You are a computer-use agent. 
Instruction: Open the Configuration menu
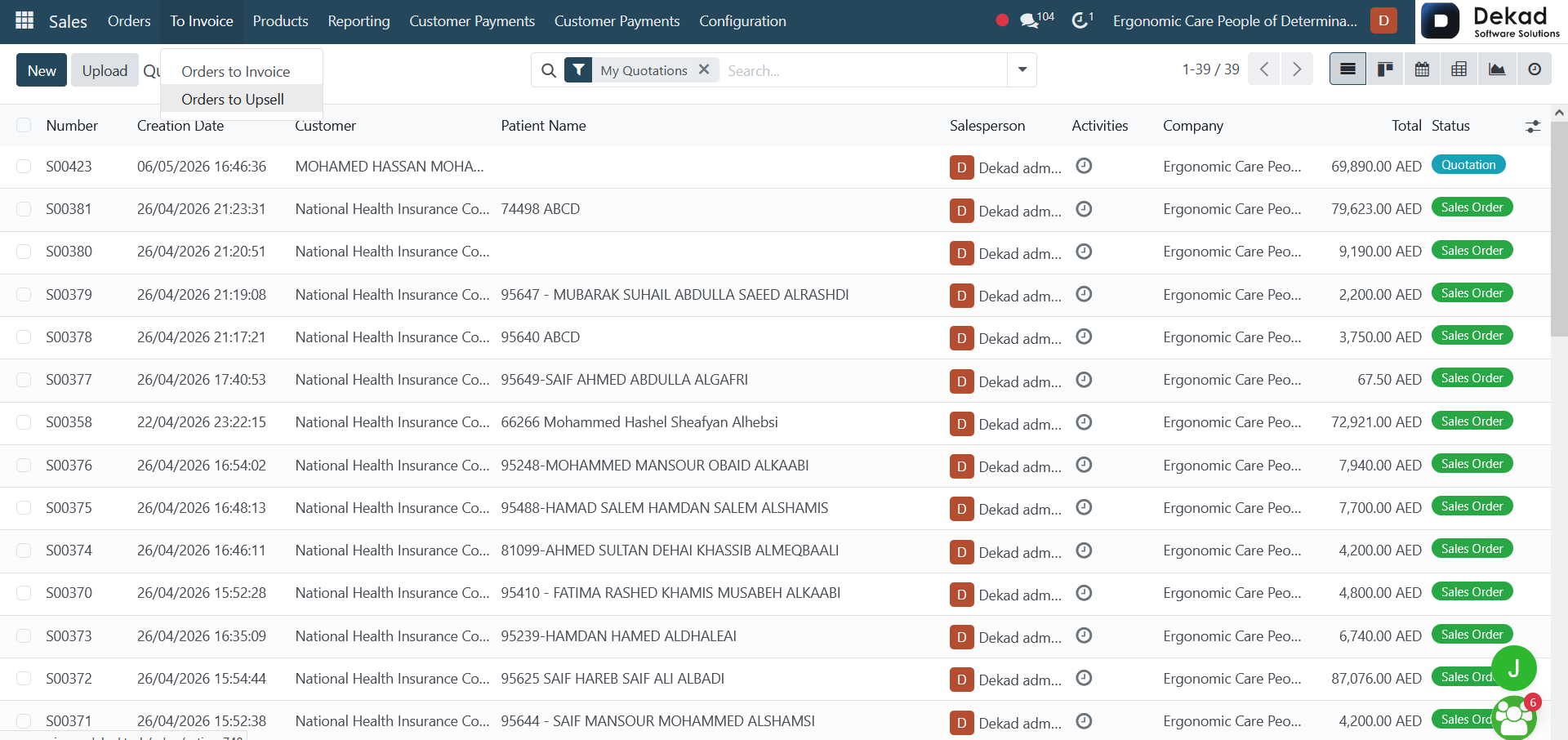pos(742,21)
